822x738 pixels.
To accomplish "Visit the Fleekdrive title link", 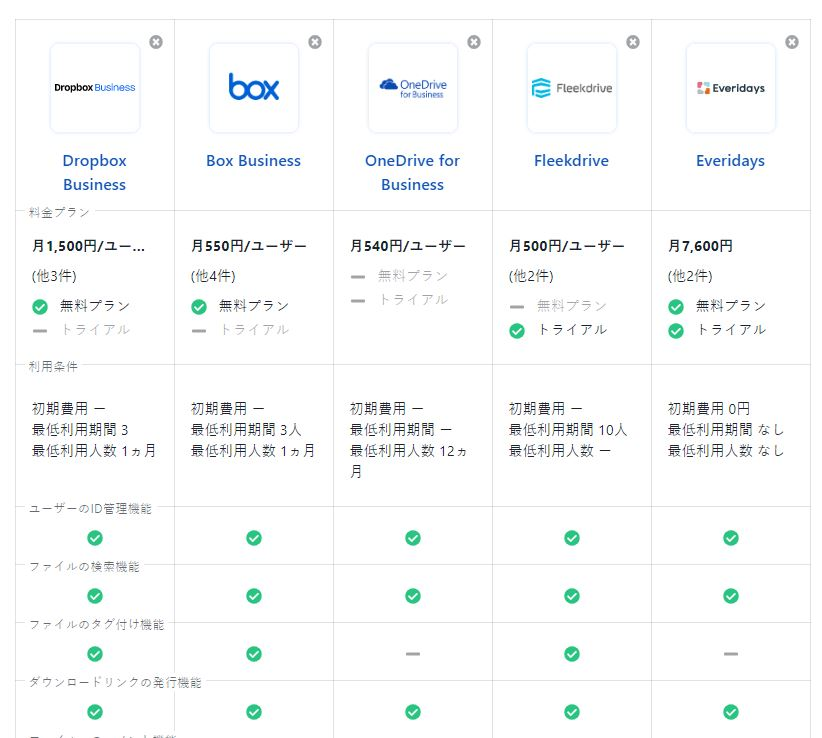I will 572,161.
